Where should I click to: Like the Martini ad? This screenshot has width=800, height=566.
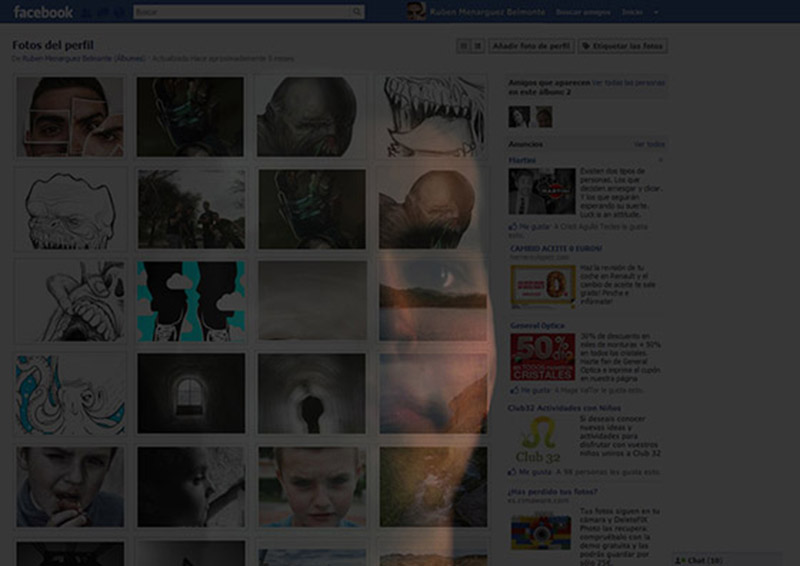tap(527, 227)
